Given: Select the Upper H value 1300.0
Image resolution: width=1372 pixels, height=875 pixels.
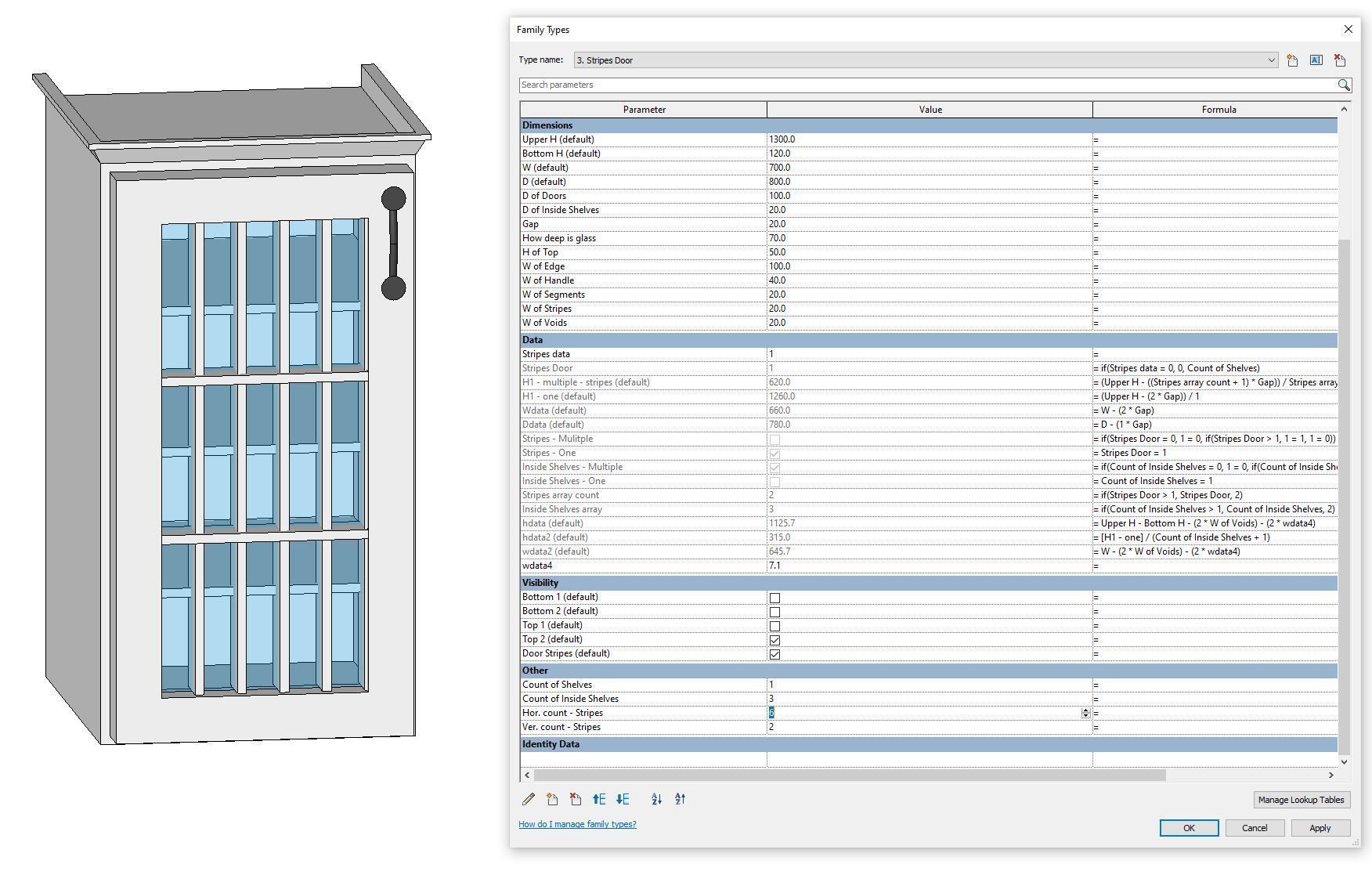Looking at the screenshot, I should coord(782,139).
